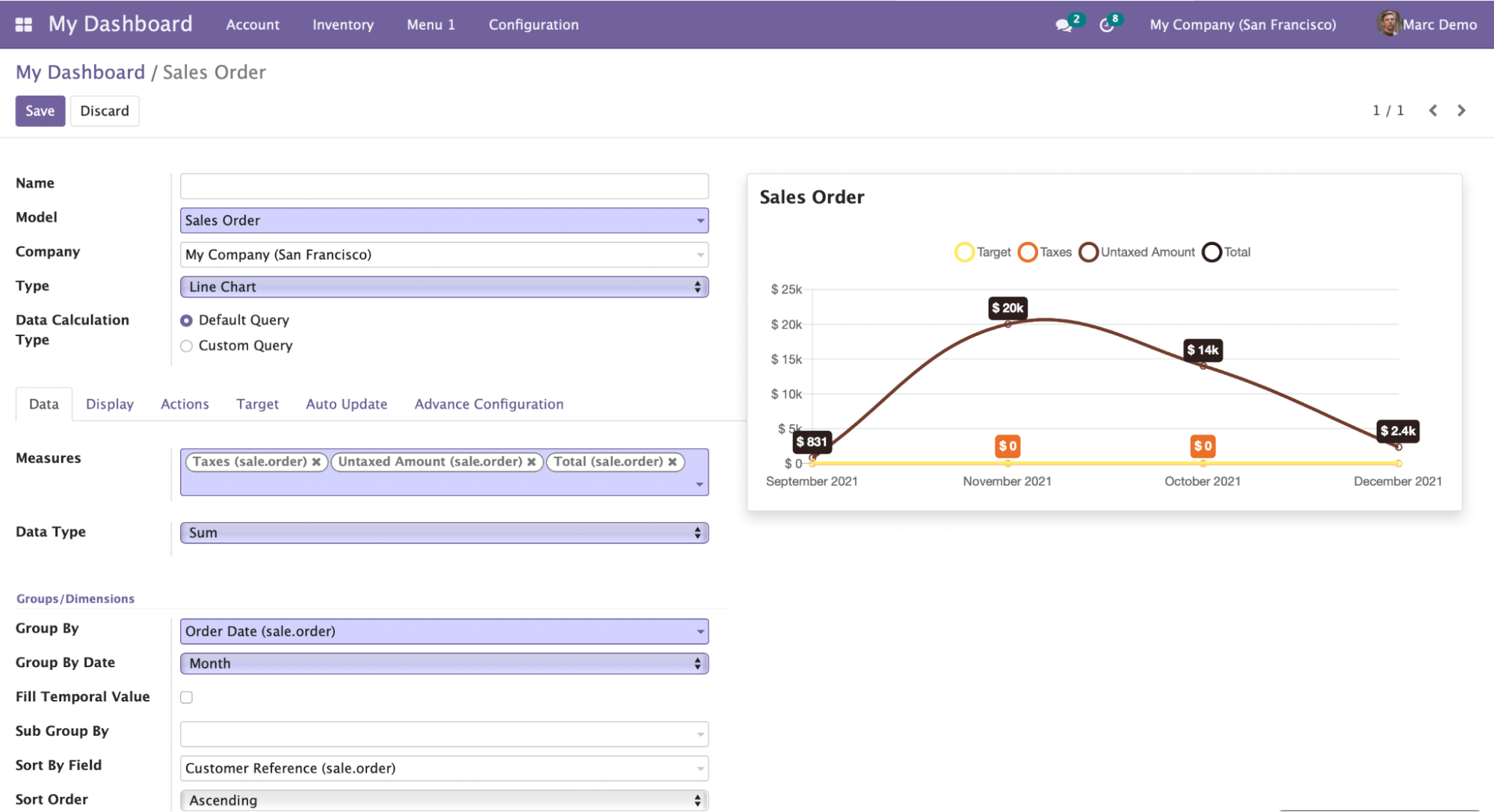Viewport: 1494px width, 812px height.
Task: Switch to Advance Configuration tab
Action: 489,404
